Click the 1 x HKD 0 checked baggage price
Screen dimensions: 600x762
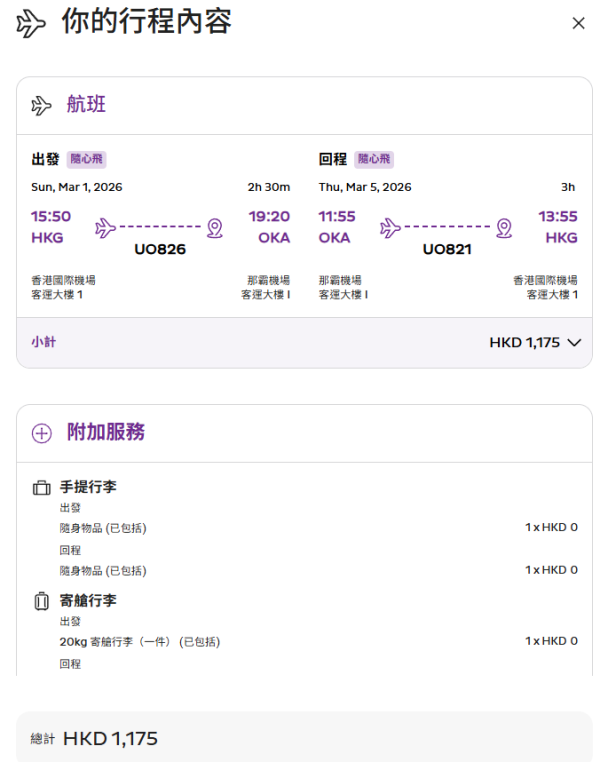point(551,641)
